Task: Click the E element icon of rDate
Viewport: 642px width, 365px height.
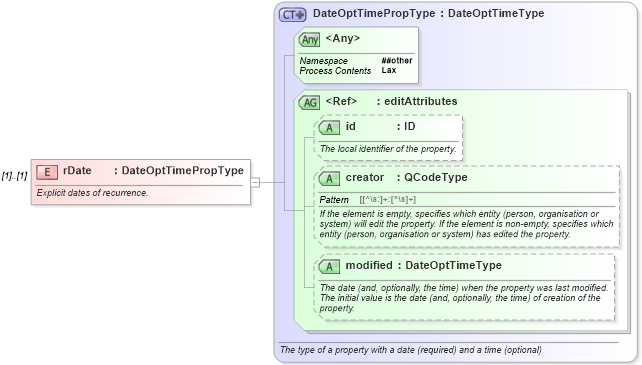Action: coord(47,172)
